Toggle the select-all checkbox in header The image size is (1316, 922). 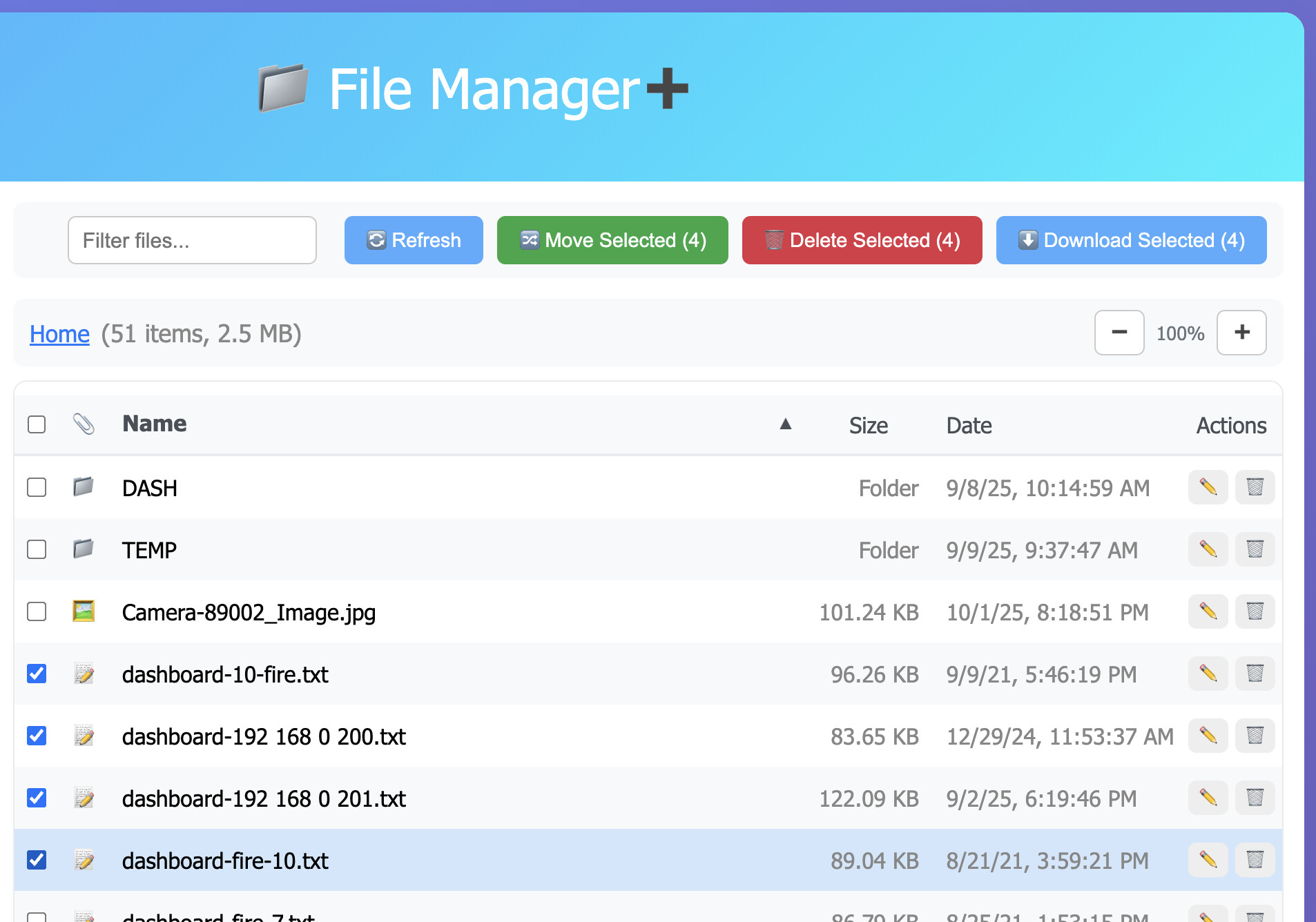[x=37, y=424]
